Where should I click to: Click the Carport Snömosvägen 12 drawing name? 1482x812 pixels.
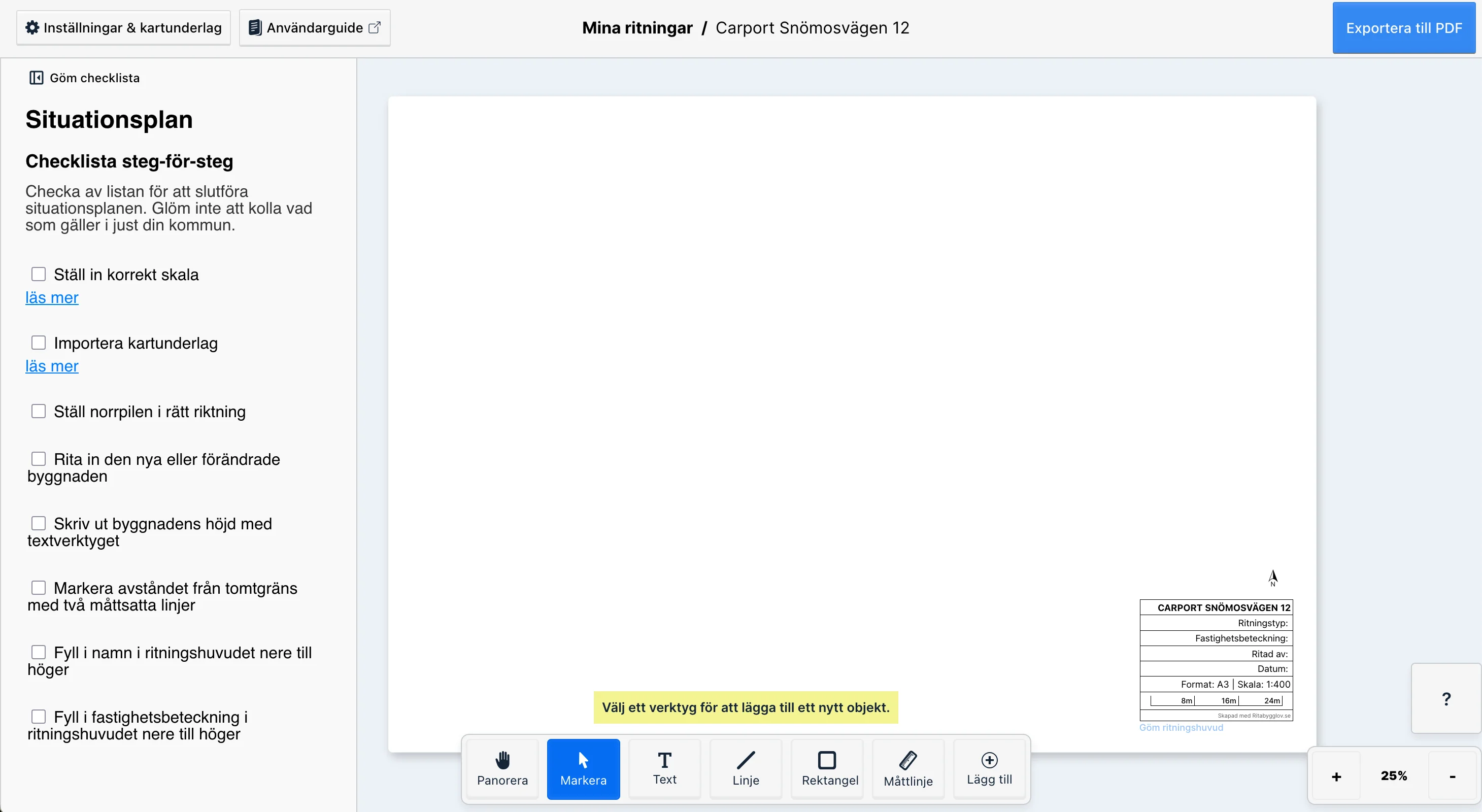coord(812,27)
